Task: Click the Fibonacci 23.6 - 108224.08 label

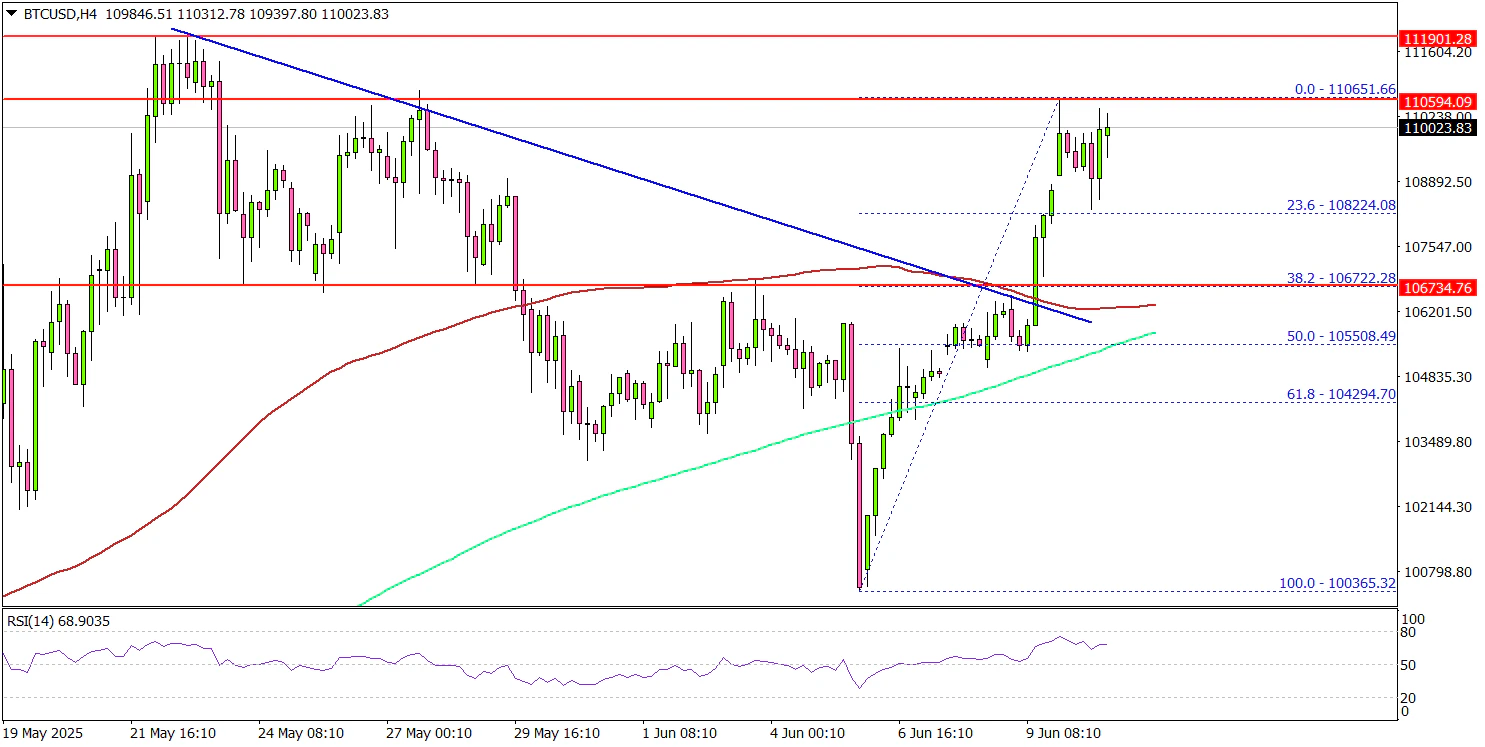Action: (x=1340, y=205)
